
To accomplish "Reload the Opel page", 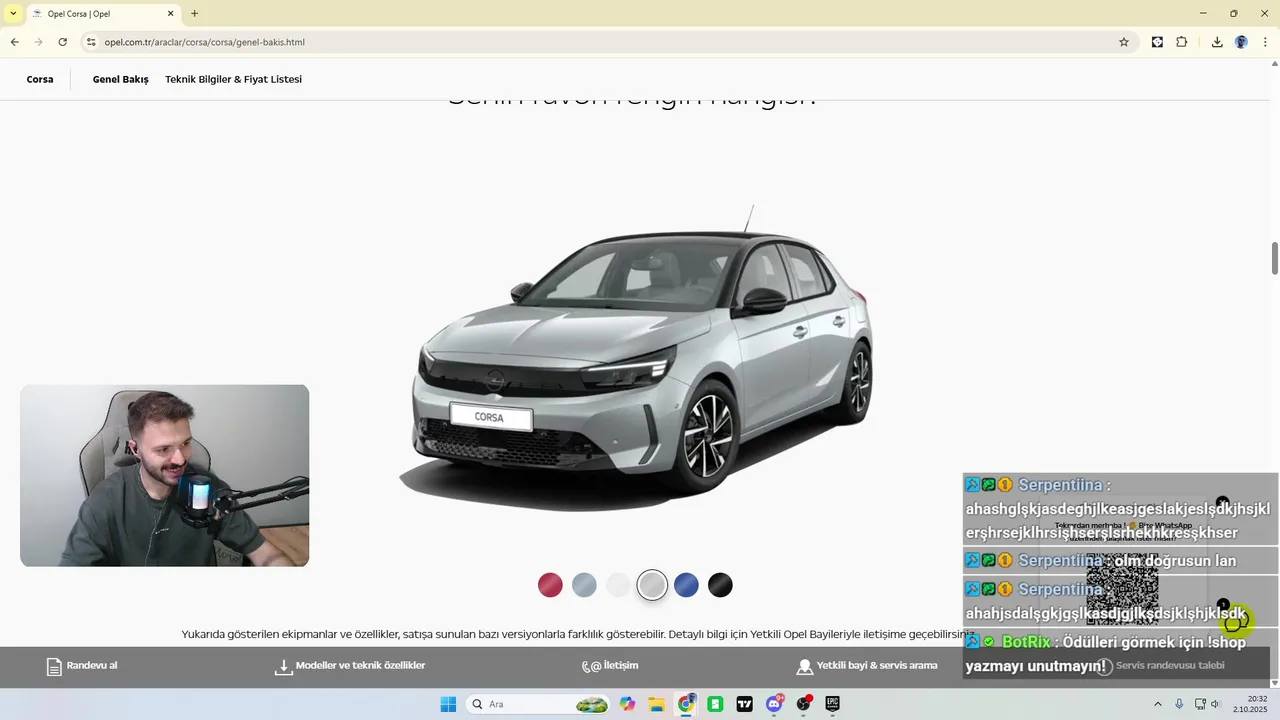I will tap(62, 42).
